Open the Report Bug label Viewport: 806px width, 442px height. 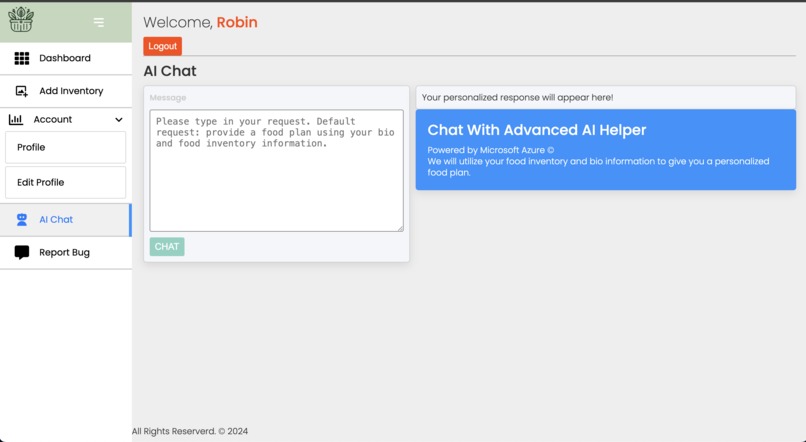[x=64, y=252]
